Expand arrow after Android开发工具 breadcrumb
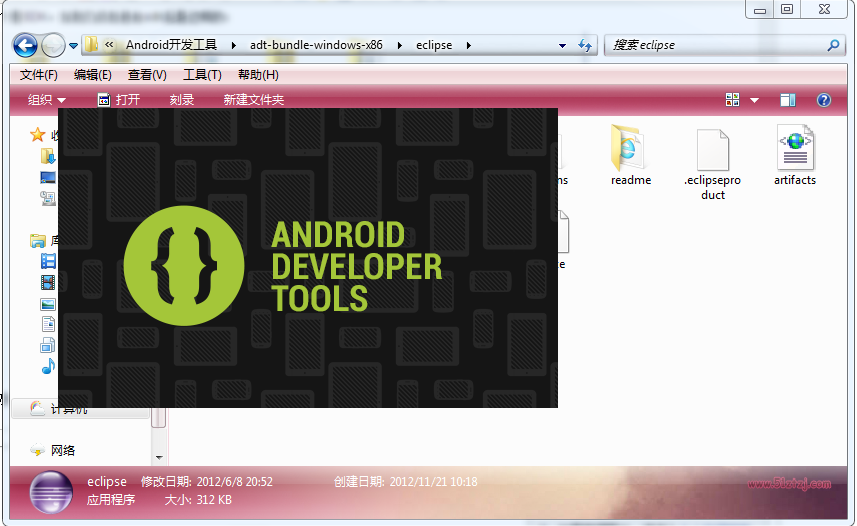 click(234, 45)
